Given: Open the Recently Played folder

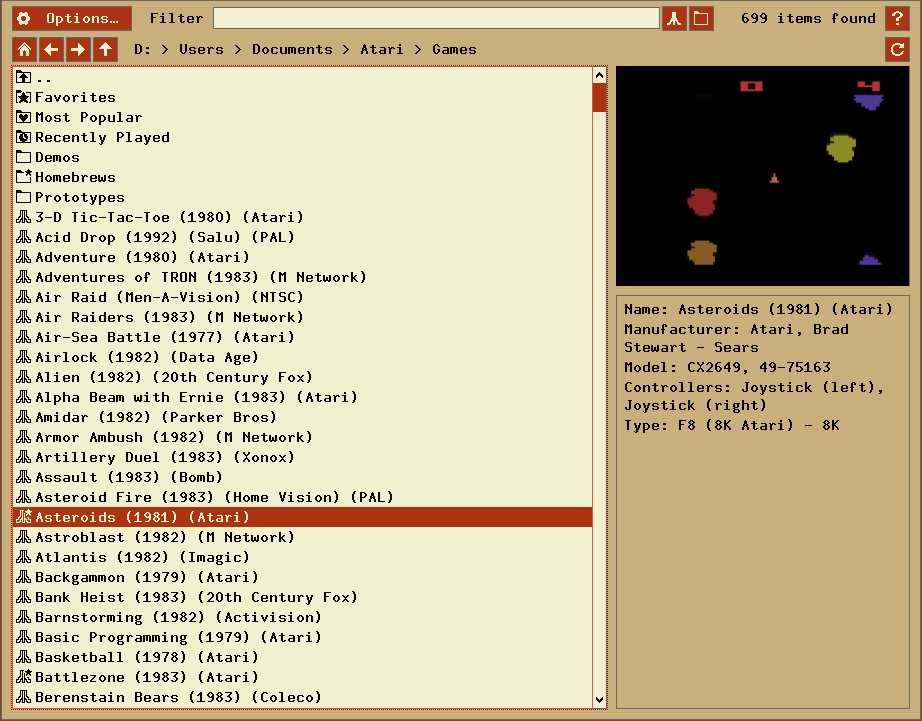Looking at the screenshot, I should pos(302,138).
